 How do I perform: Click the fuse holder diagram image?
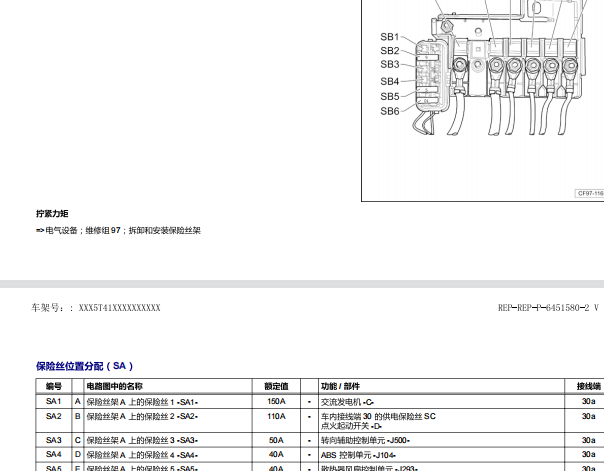[x=483, y=100]
